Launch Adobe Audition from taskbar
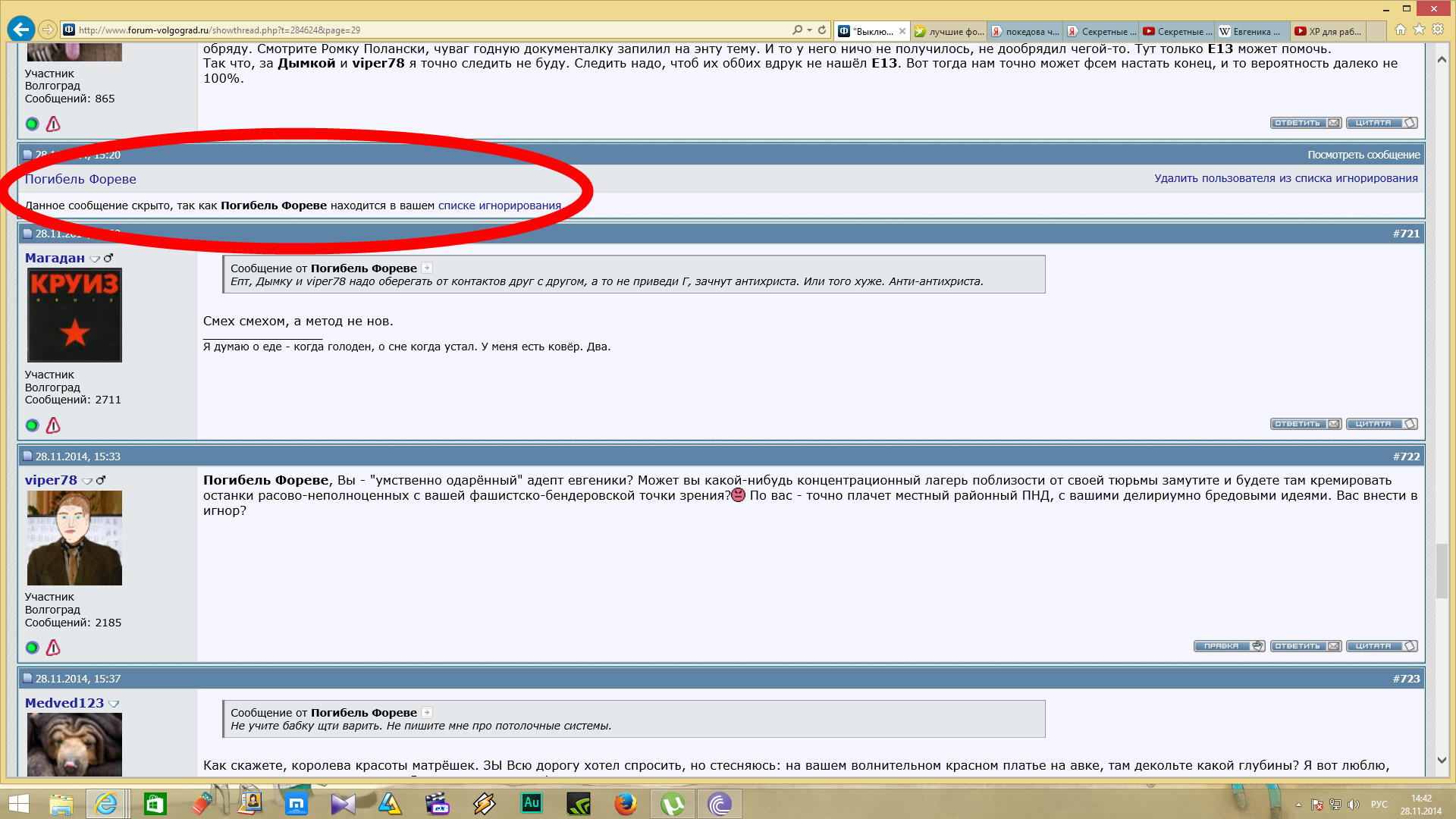This screenshot has width=1456, height=819. pyautogui.click(x=532, y=804)
